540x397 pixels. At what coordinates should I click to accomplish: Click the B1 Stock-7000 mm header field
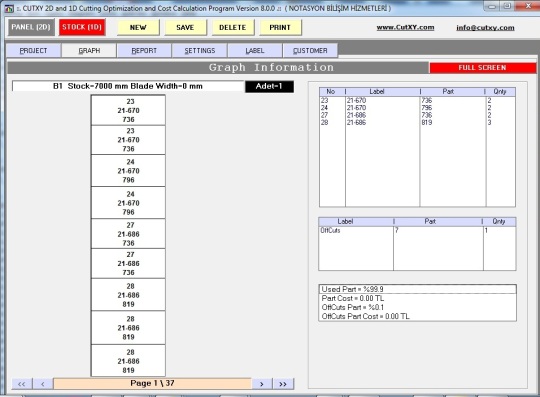point(128,86)
